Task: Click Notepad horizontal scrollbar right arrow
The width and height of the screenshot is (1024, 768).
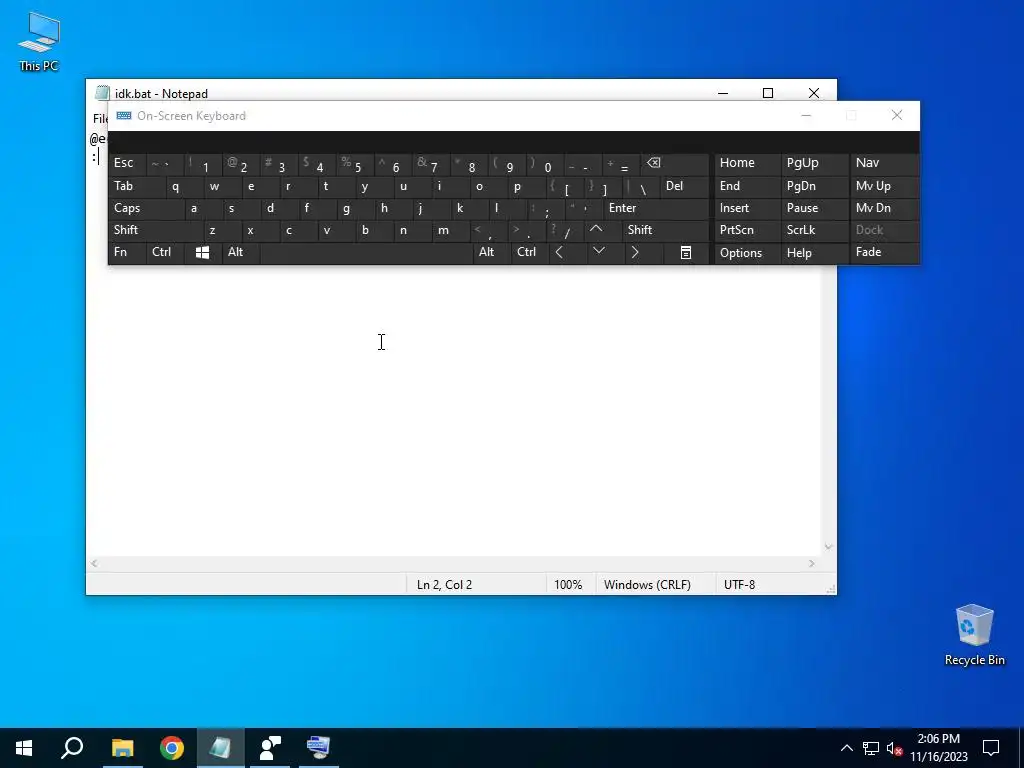Action: [x=812, y=564]
